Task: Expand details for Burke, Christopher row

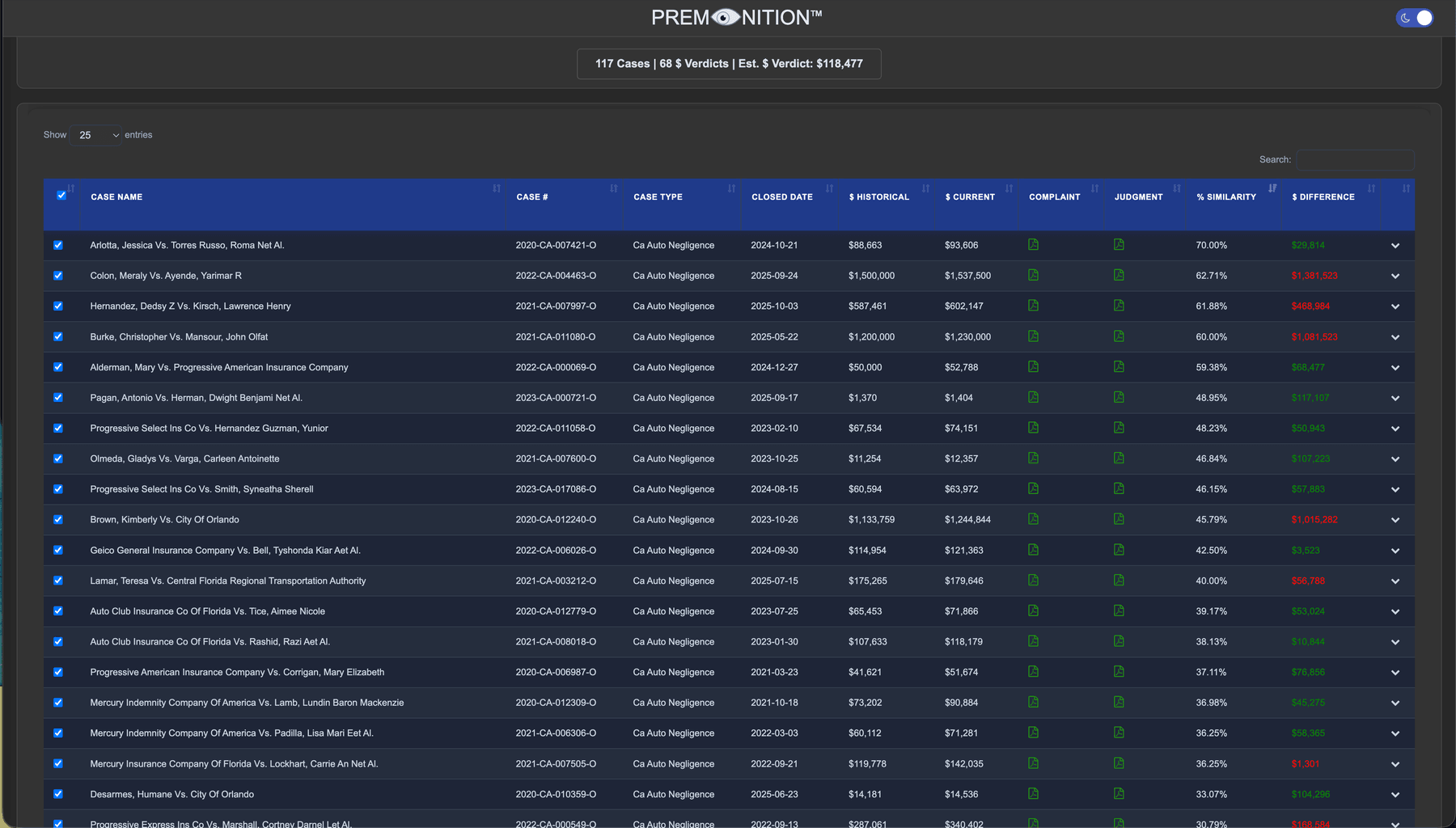Action: 1395,337
